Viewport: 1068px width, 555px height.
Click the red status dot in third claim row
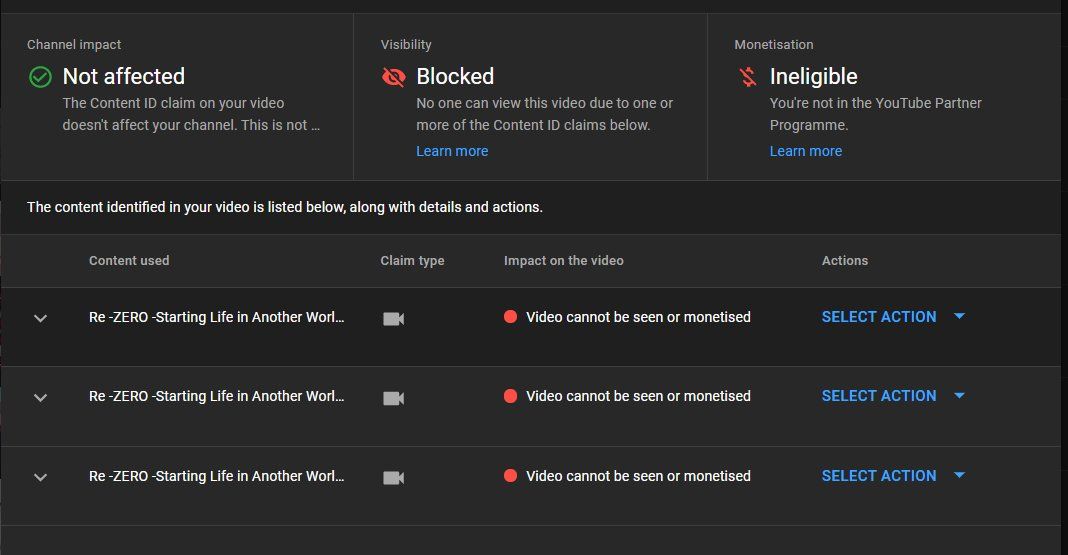pos(510,476)
